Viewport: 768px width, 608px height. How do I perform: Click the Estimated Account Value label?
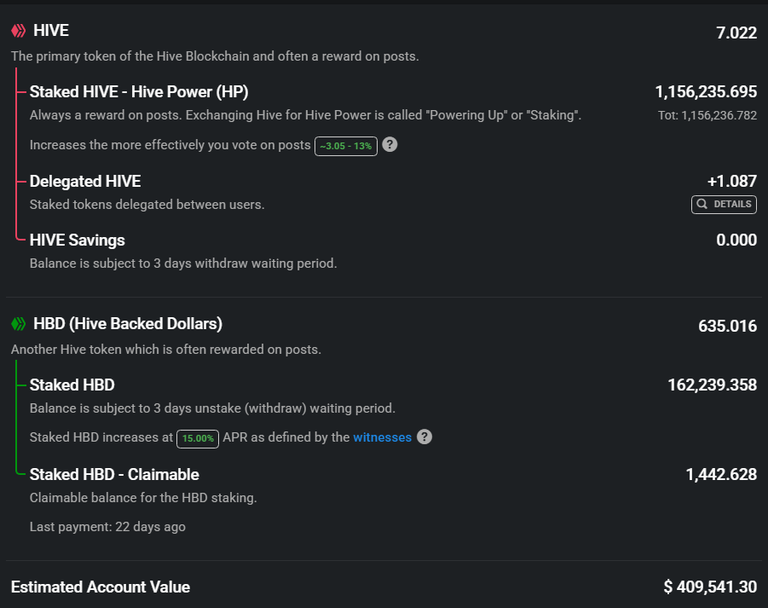click(100, 587)
